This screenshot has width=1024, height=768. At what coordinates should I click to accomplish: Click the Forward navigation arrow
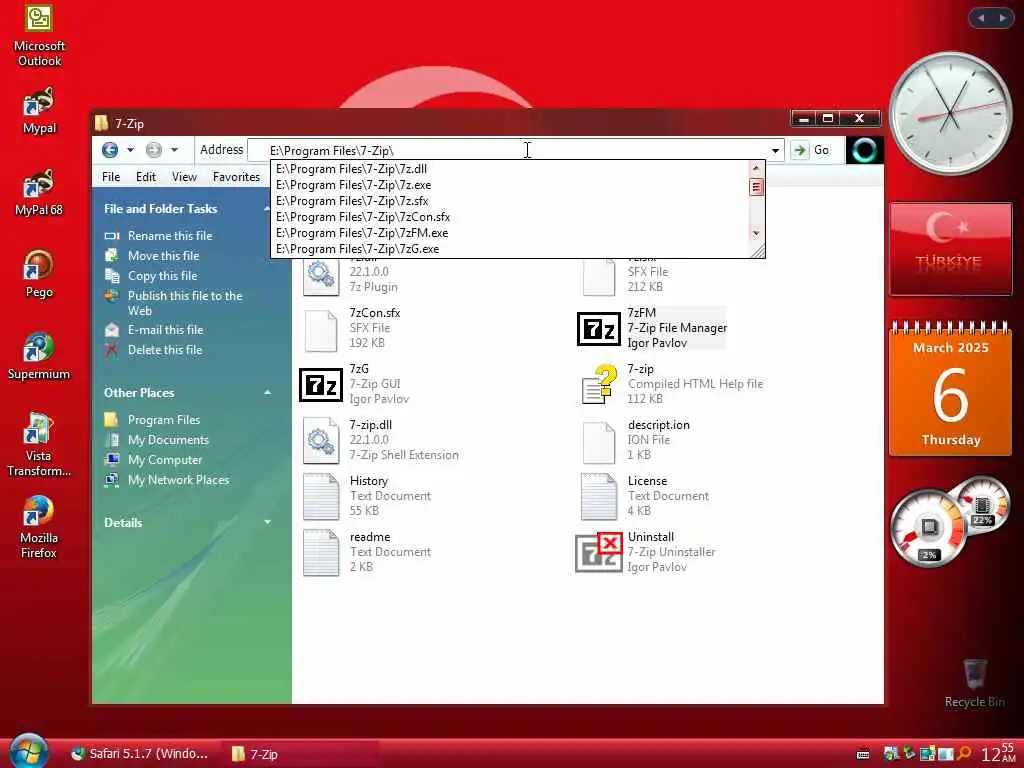click(153, 150)
